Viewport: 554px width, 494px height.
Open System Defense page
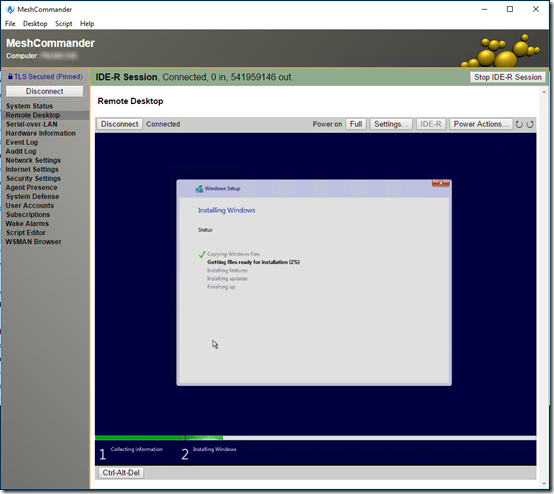click(x=32, y=196)
